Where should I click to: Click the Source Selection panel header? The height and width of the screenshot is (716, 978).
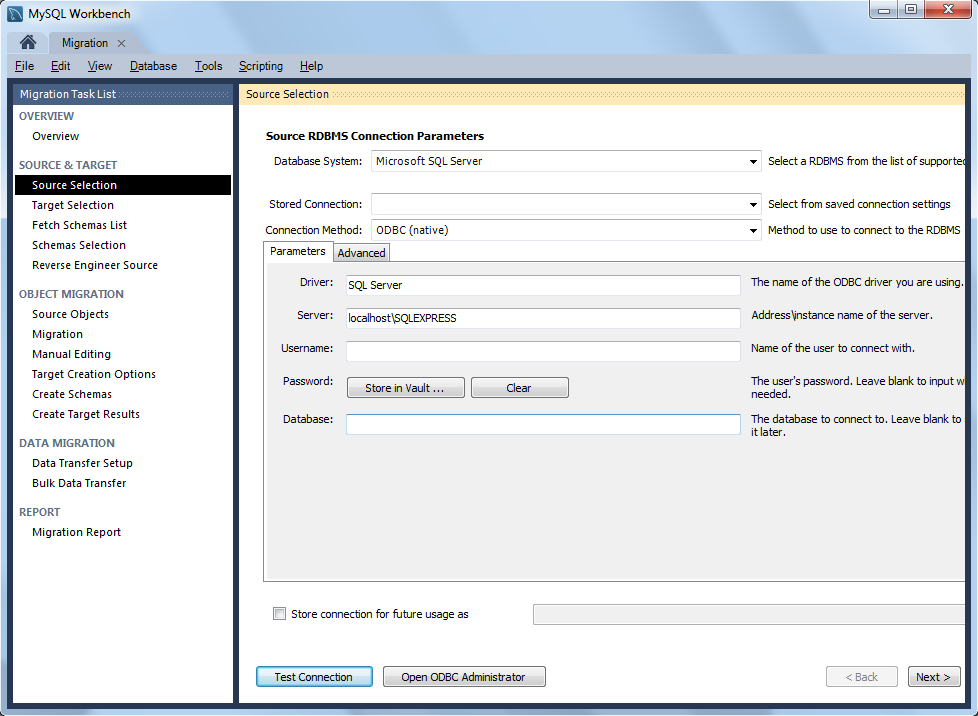click(x=602, y=94)
